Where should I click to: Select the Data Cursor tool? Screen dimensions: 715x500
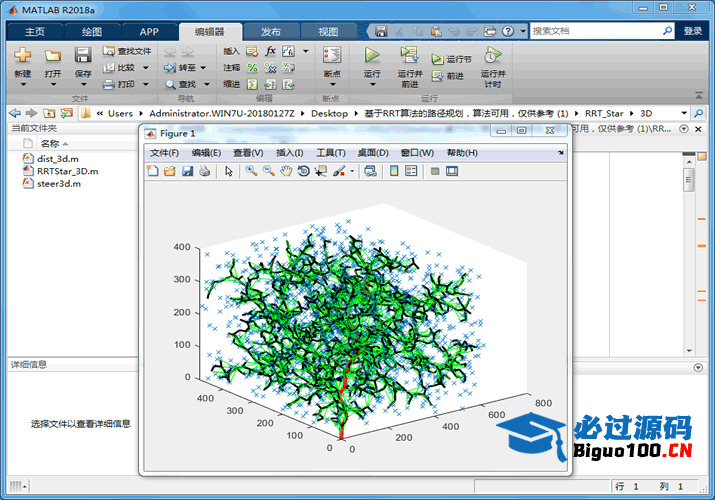pyautogui.click(x=321, y=171)
